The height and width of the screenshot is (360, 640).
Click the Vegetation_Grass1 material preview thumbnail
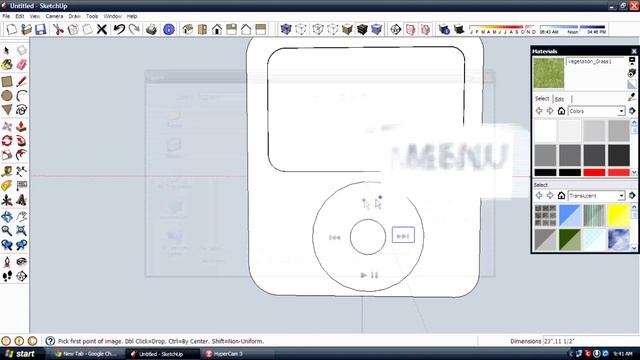(x=549, y=73)
